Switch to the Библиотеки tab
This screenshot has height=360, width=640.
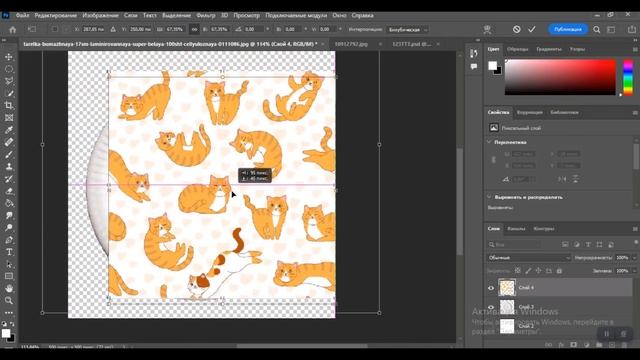tap(564, 112)
